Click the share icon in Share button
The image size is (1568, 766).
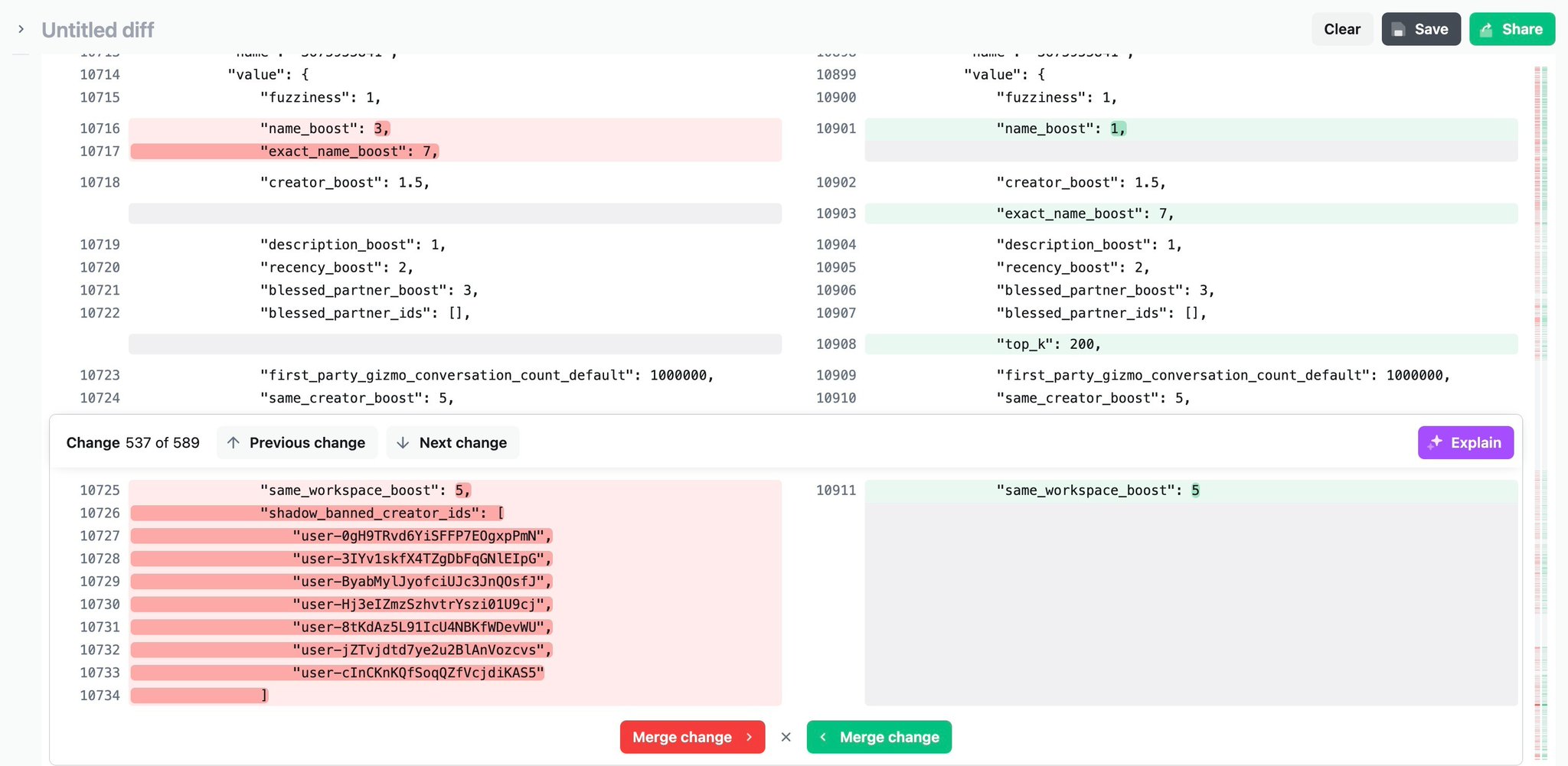[x=1486, y=30]
